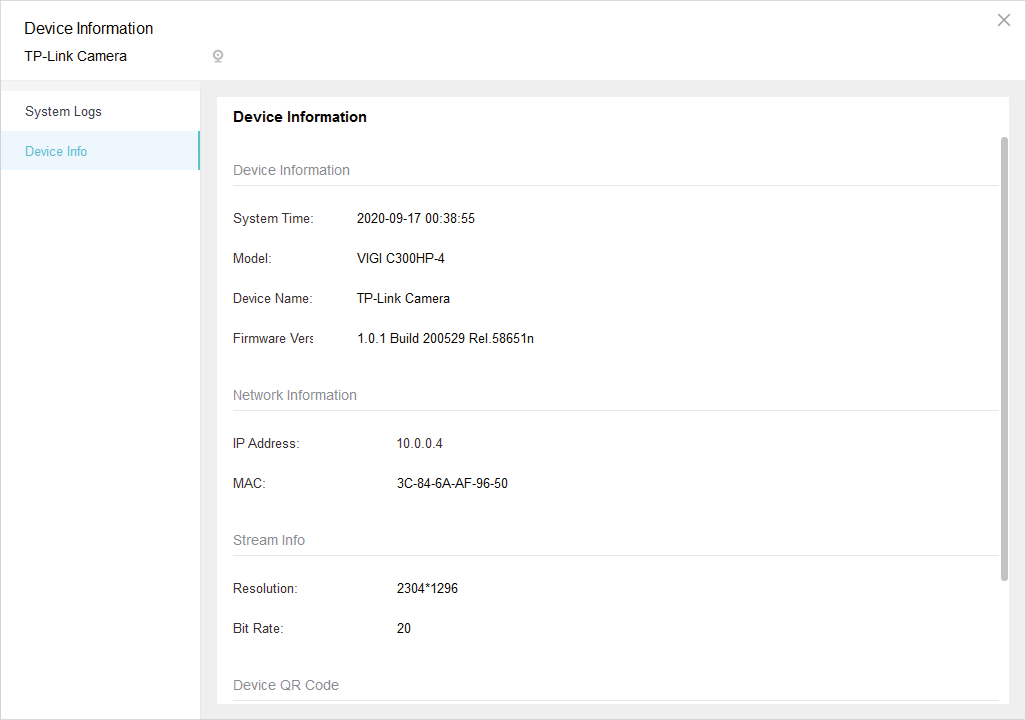Click the Bit Rate label
Viewport: 1026px width, 720px height.
[258, 628]
